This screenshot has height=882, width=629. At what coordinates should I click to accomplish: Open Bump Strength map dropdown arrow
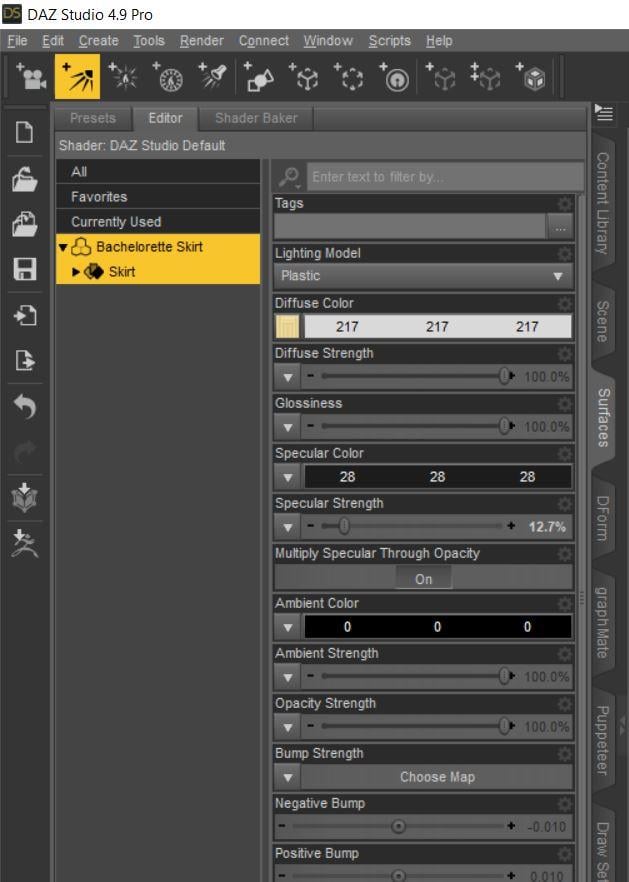(x=287, y=777)
